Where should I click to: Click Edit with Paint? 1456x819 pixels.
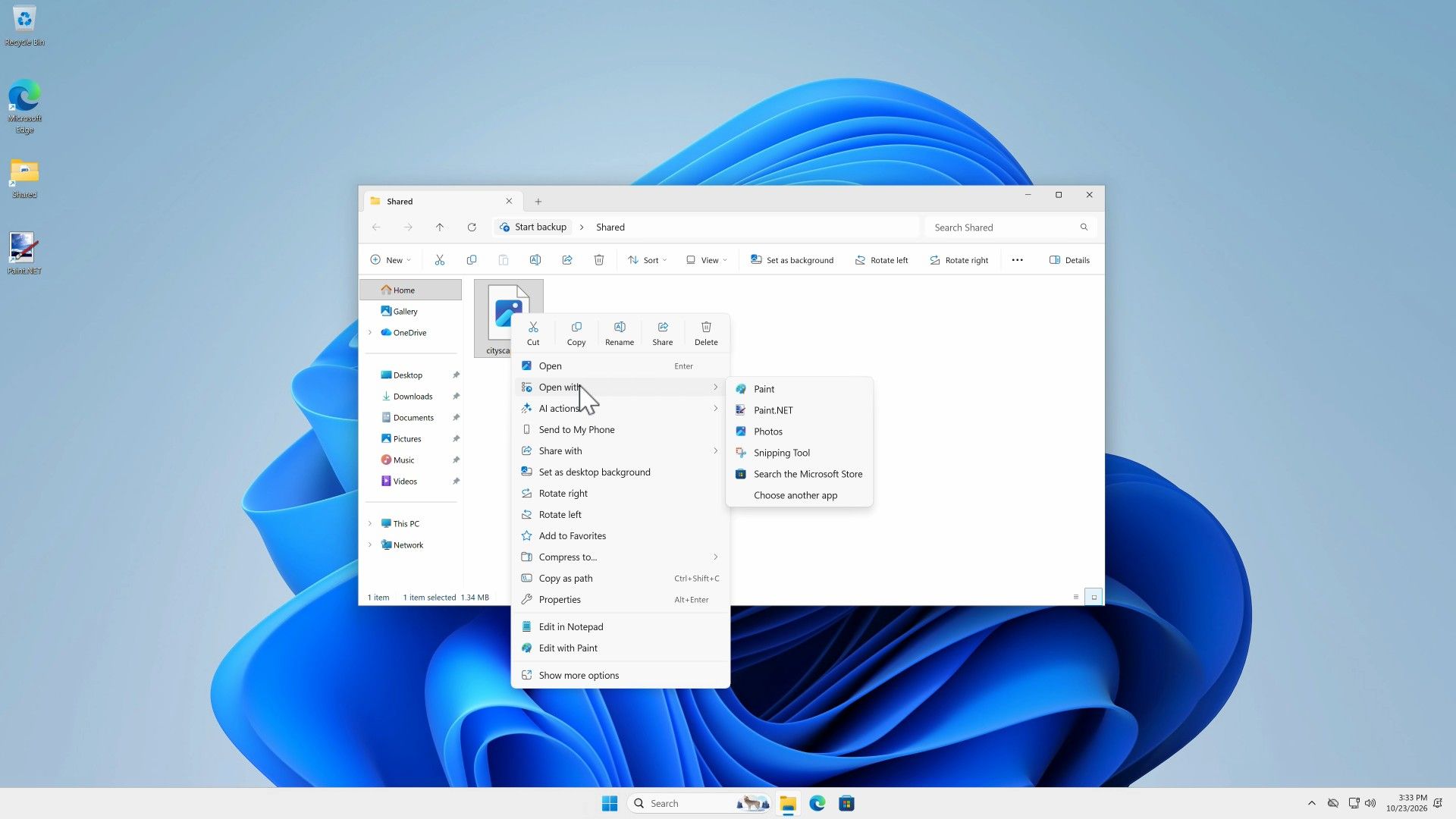[x=620, y=648]
